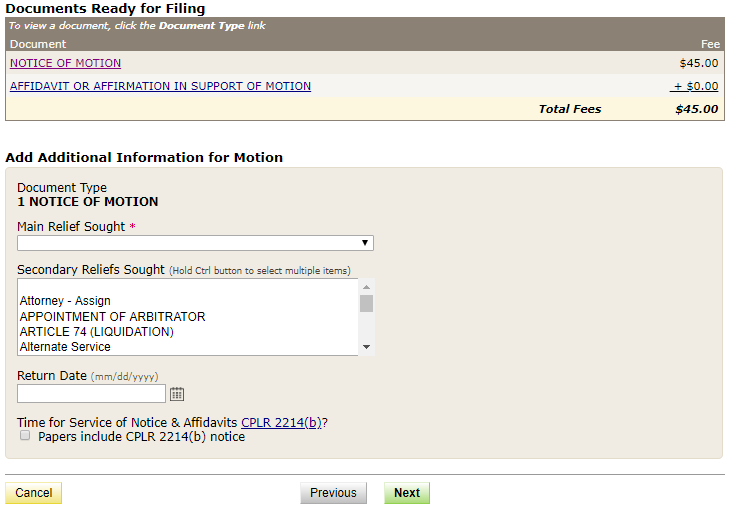The height and width of the screenshot is (512, 738).
Task: Click the scrollbar track below the thumb
Action: pyautogui.click(x=366, y=327)
